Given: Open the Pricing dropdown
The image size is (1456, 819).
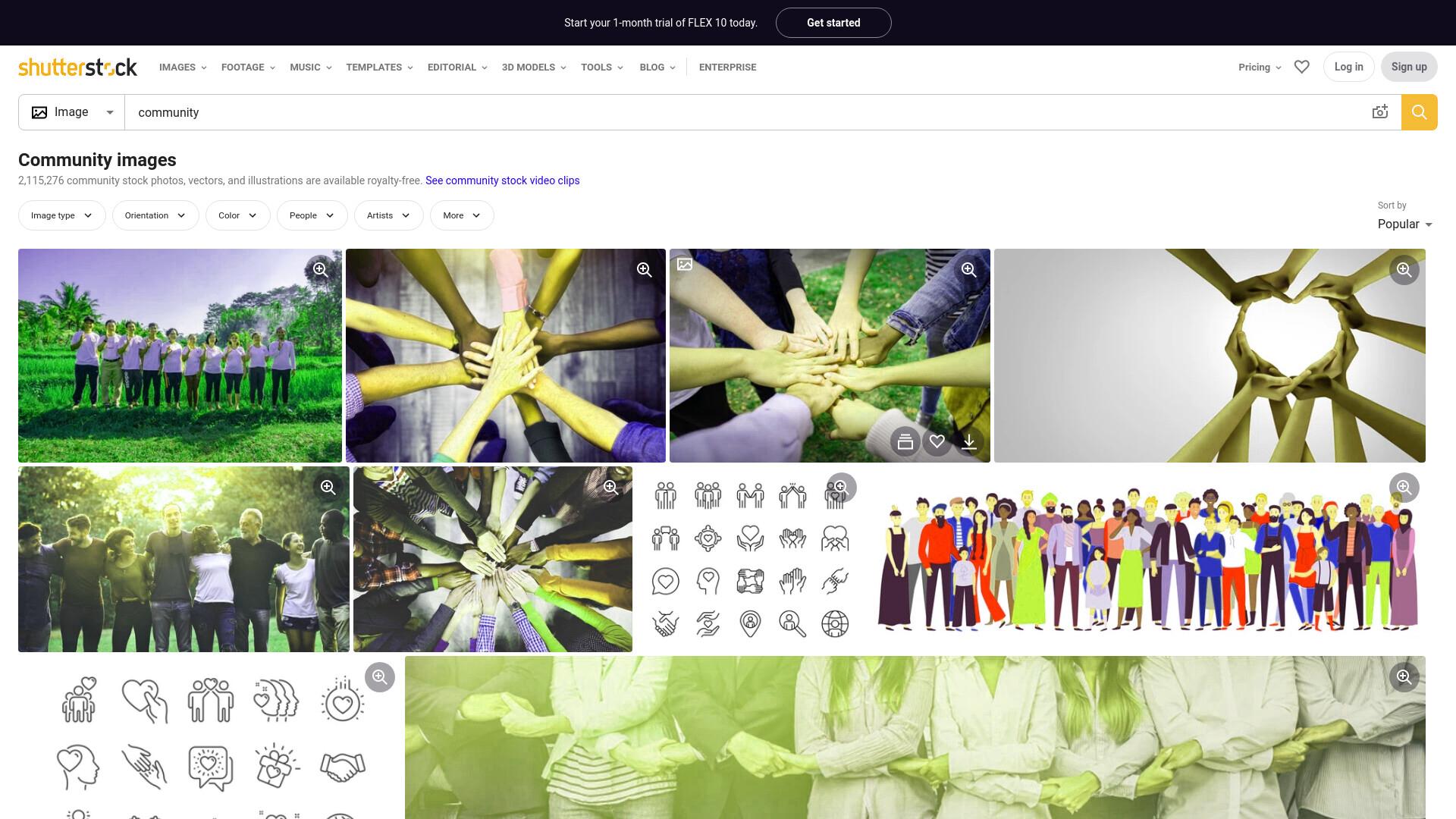Looking at the screenshot, I should point(1260,67).
